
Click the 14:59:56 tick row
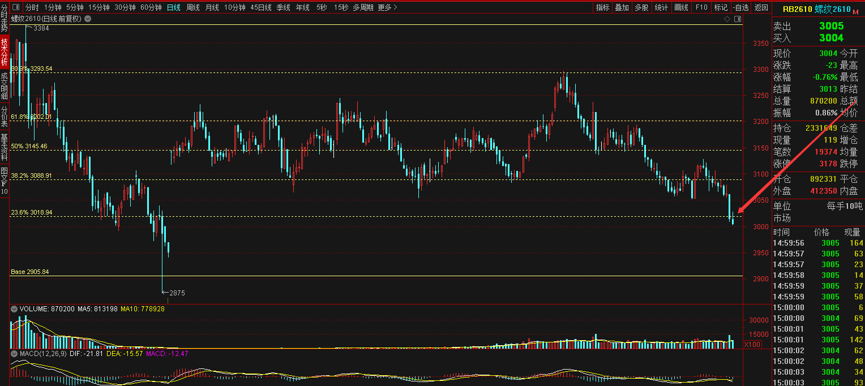[819, 243]
